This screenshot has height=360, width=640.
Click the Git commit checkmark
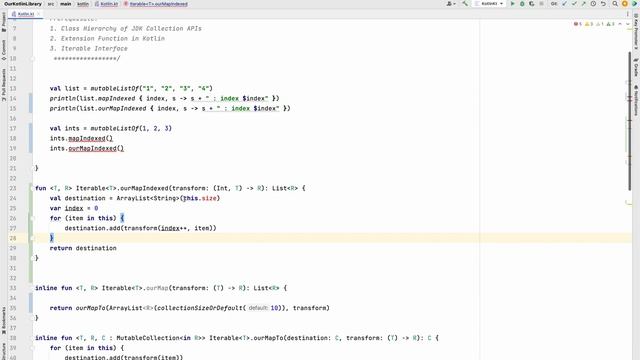pyautogui.click(x=574, y=4)
